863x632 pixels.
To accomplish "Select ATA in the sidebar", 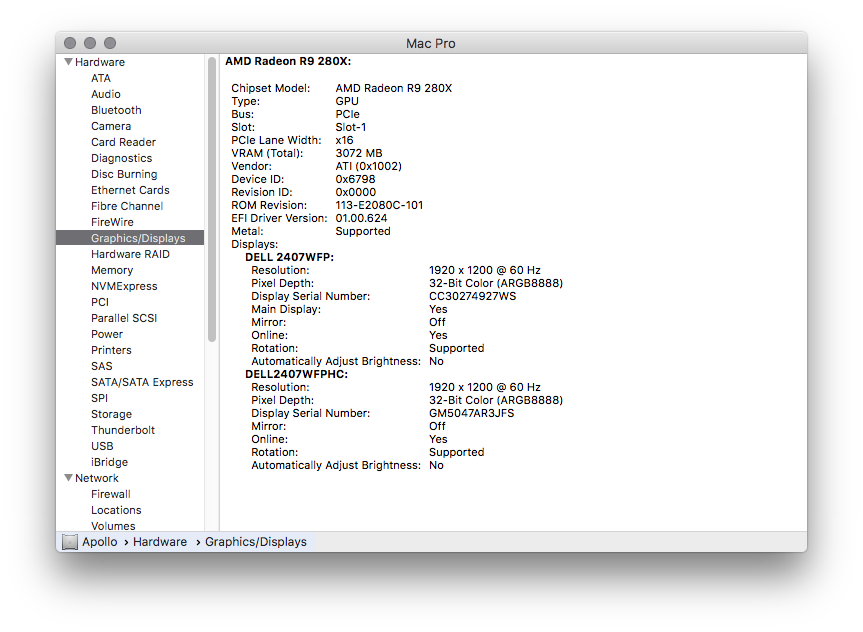I will click(101, 78).
